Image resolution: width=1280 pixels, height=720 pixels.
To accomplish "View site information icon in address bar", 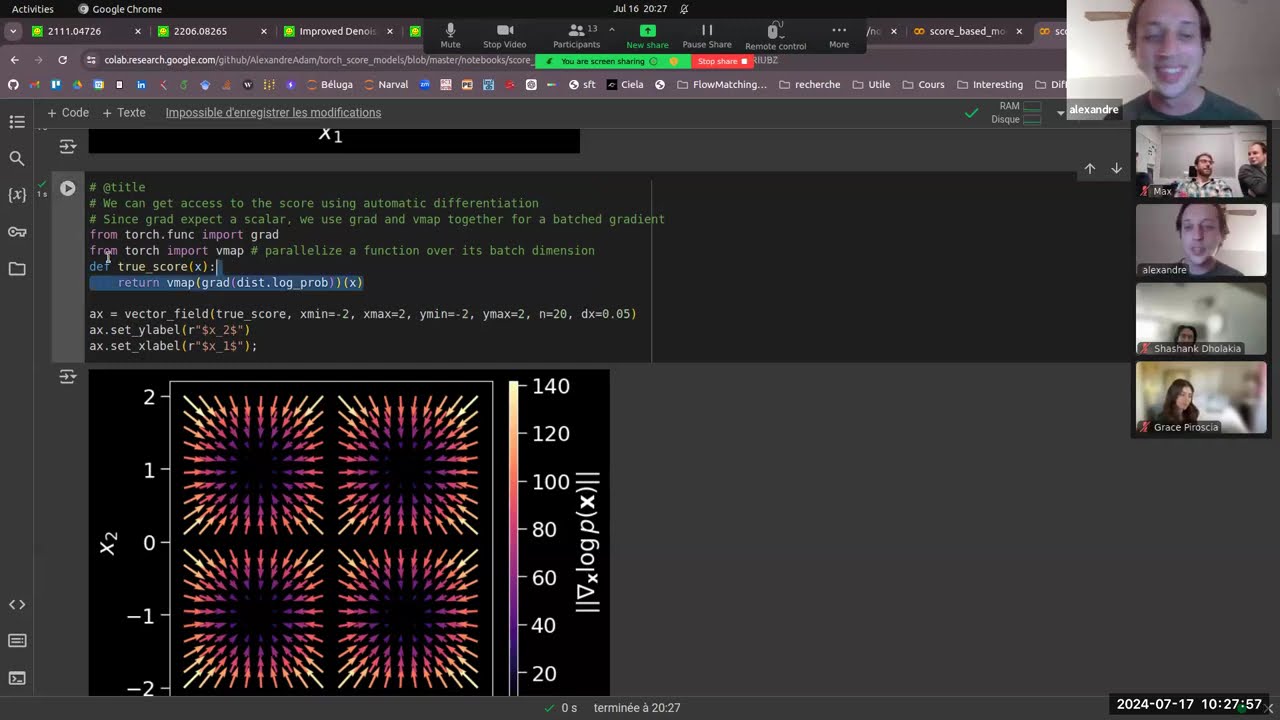I will pos(92,60).
